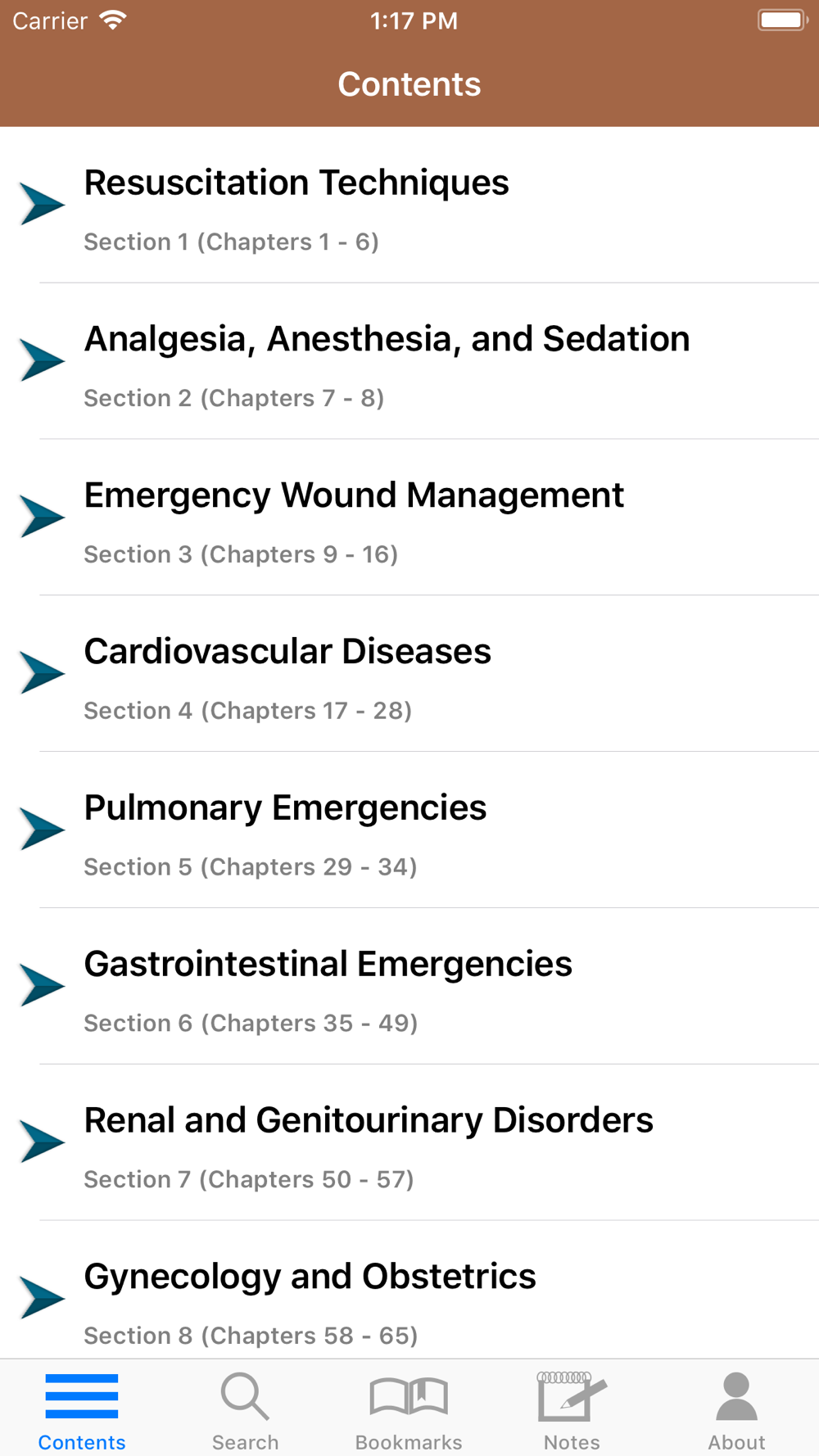Open Renal and Genitourinary Disorders section
819x1456 pixels.
(369, 1120)
